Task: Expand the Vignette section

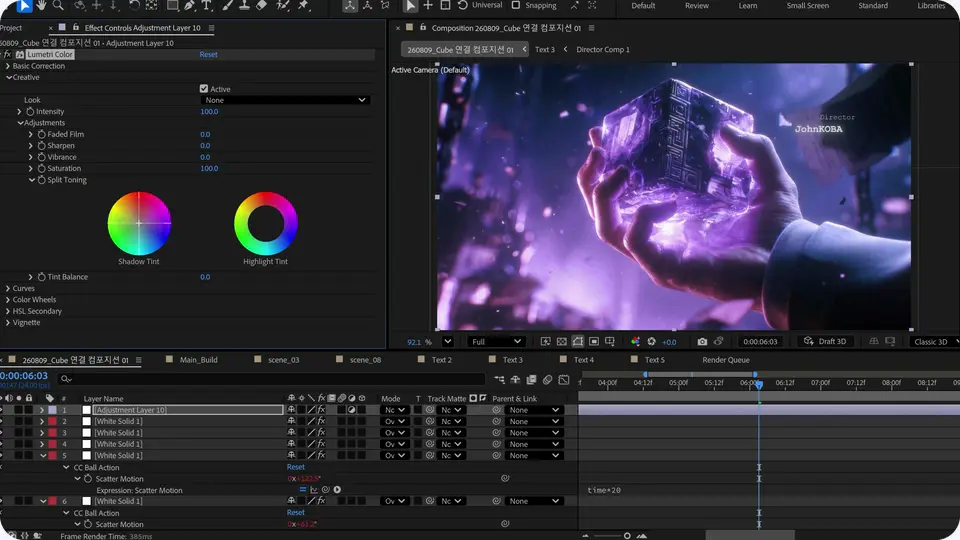Action: coord(8,323)
